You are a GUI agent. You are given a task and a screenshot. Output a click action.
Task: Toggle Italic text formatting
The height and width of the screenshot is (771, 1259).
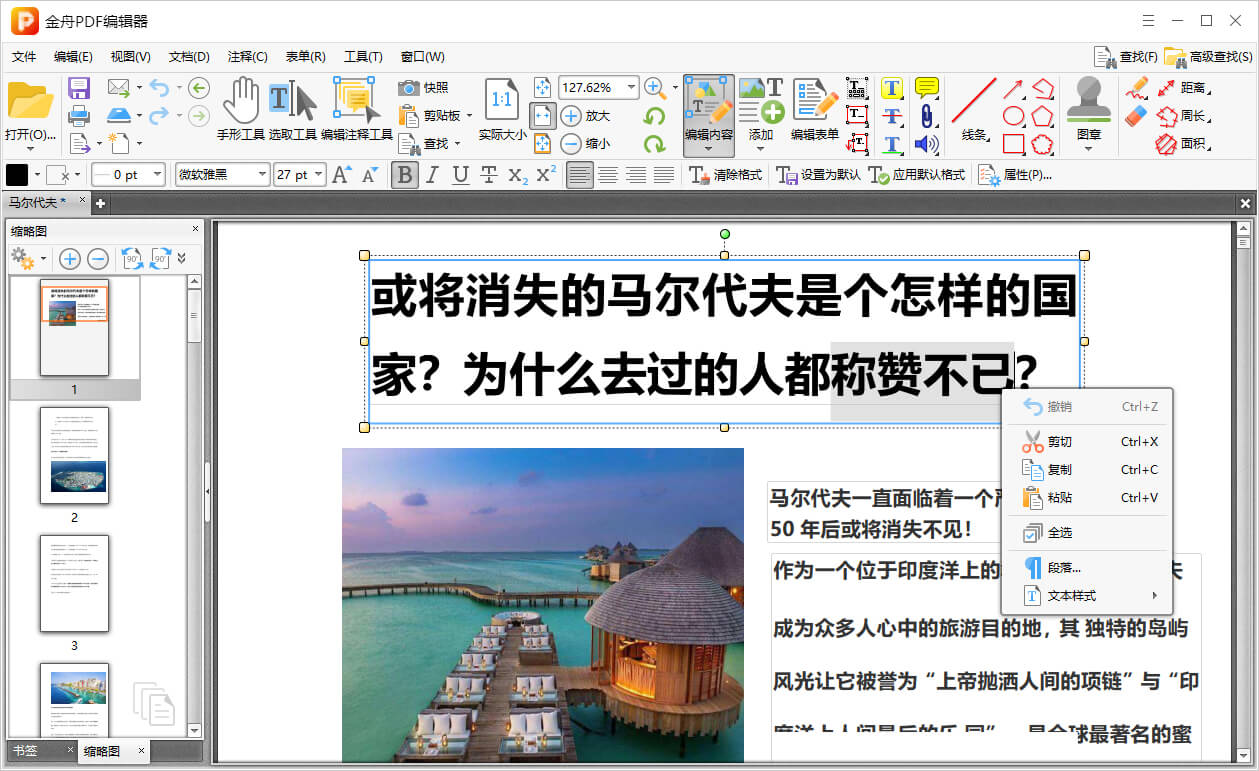point(432,175)
